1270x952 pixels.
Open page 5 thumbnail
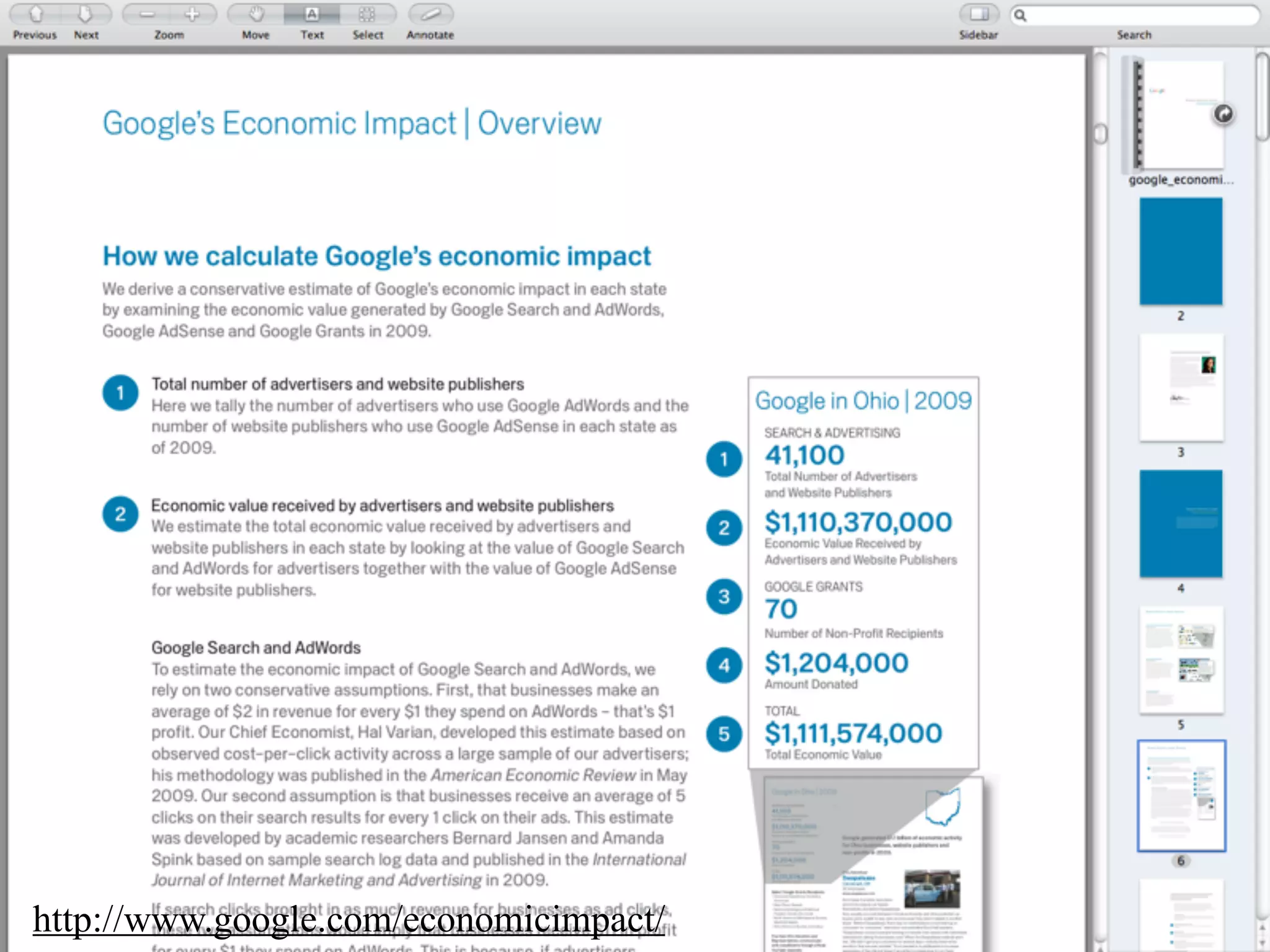(1181, 660)
